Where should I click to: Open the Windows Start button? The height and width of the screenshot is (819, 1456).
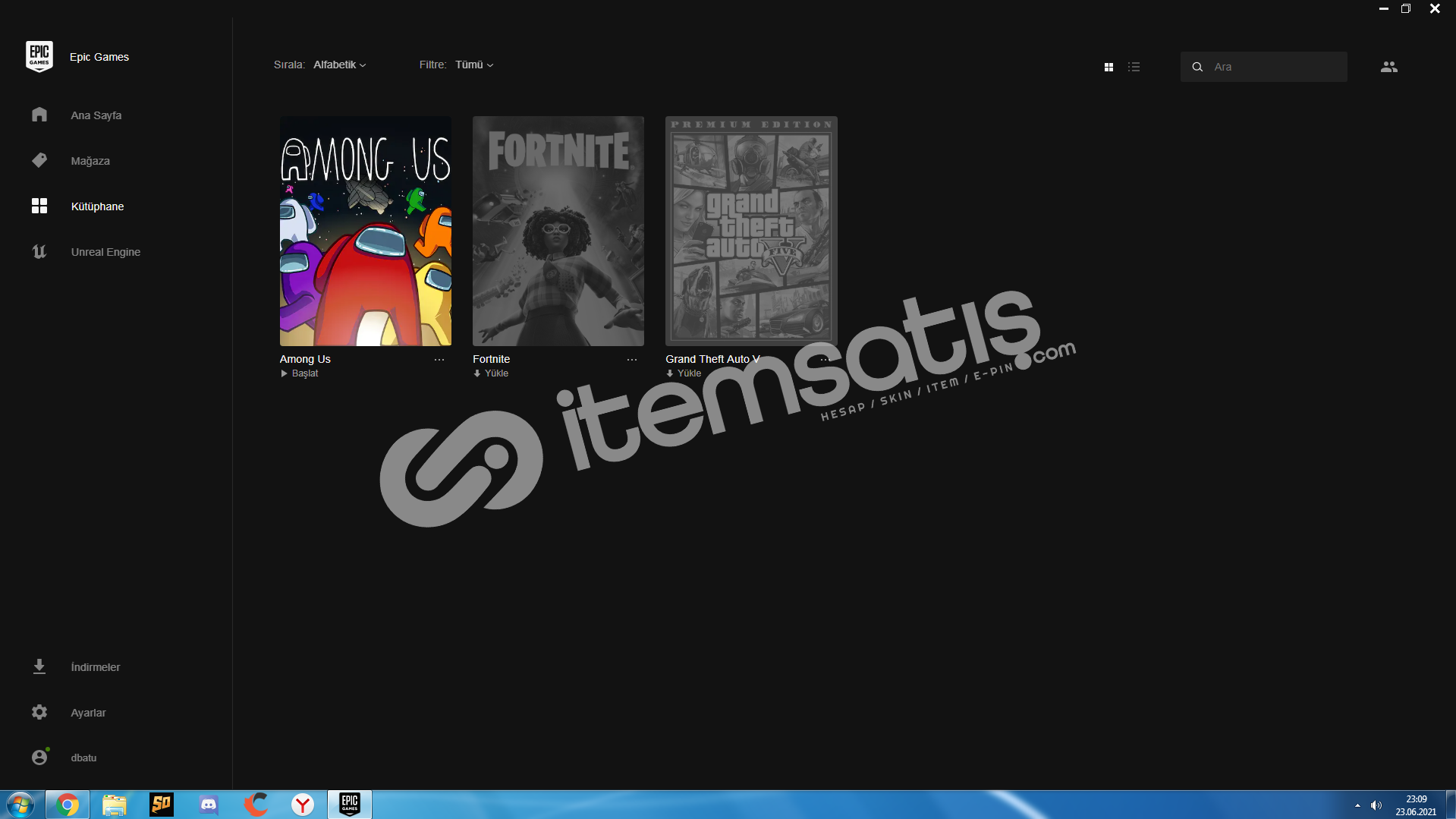[x=20, y=805]
